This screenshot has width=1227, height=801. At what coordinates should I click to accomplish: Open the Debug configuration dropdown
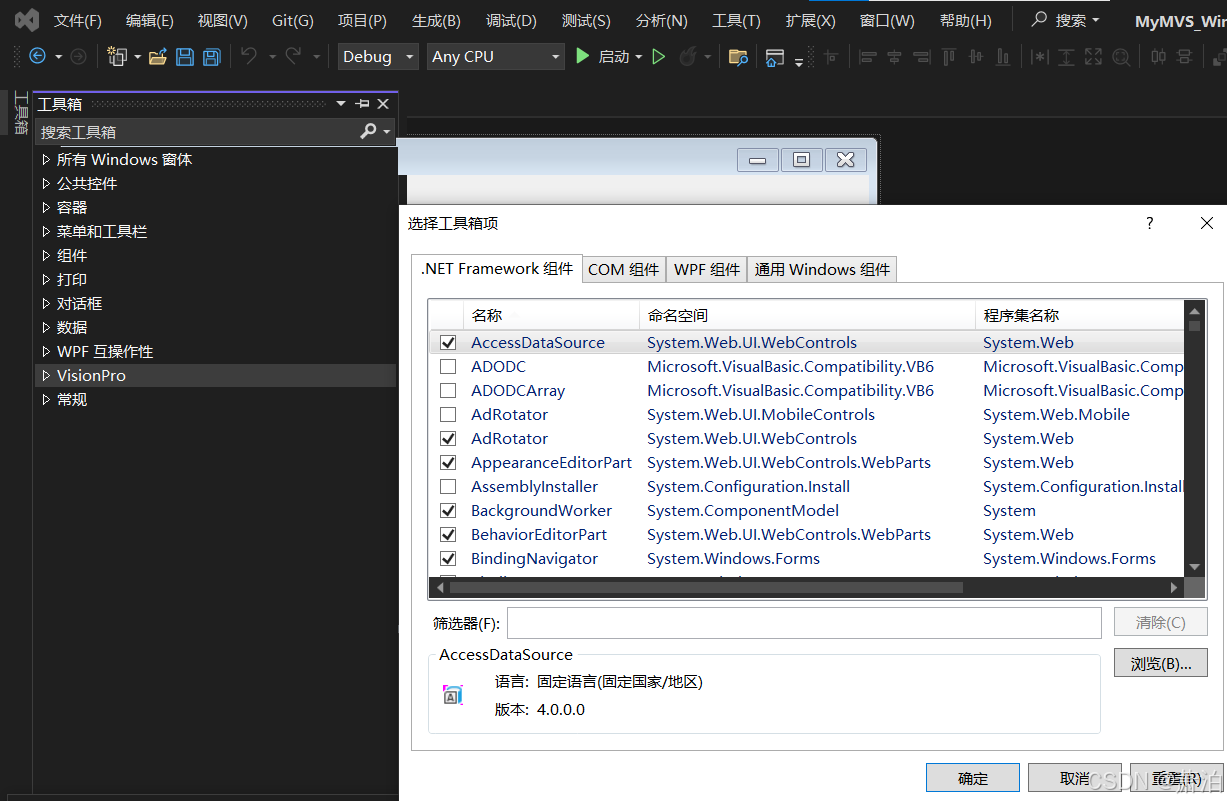pyautogui.click(x=378, y=57)
